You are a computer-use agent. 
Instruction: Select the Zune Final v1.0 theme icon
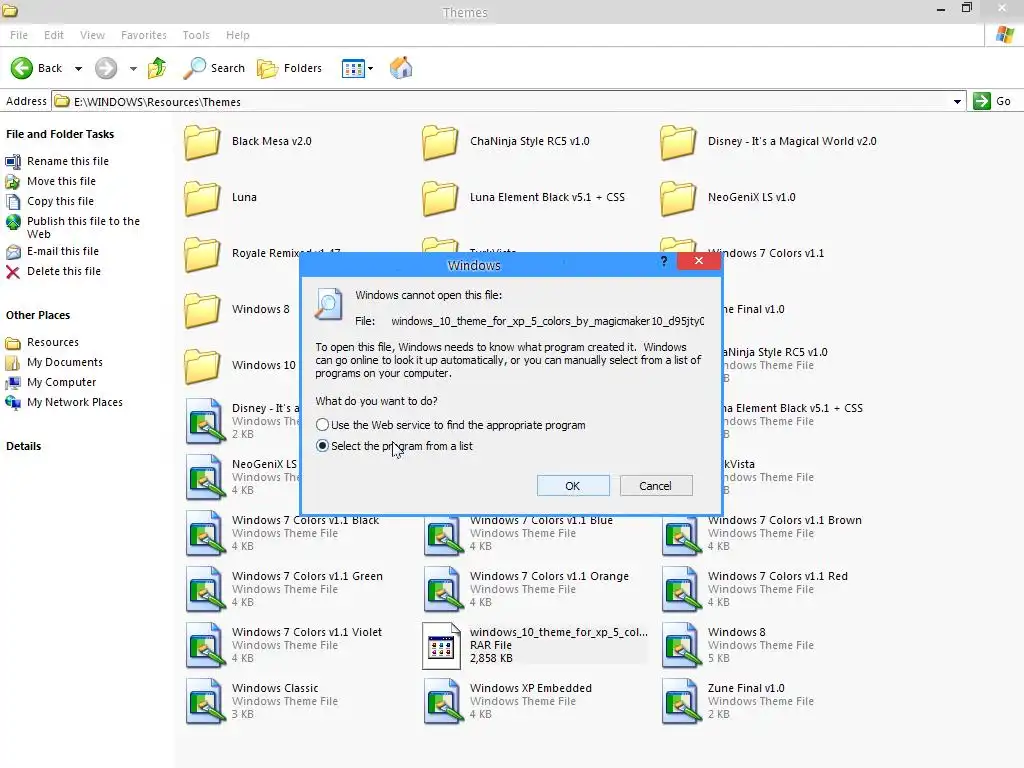[680, 702]
